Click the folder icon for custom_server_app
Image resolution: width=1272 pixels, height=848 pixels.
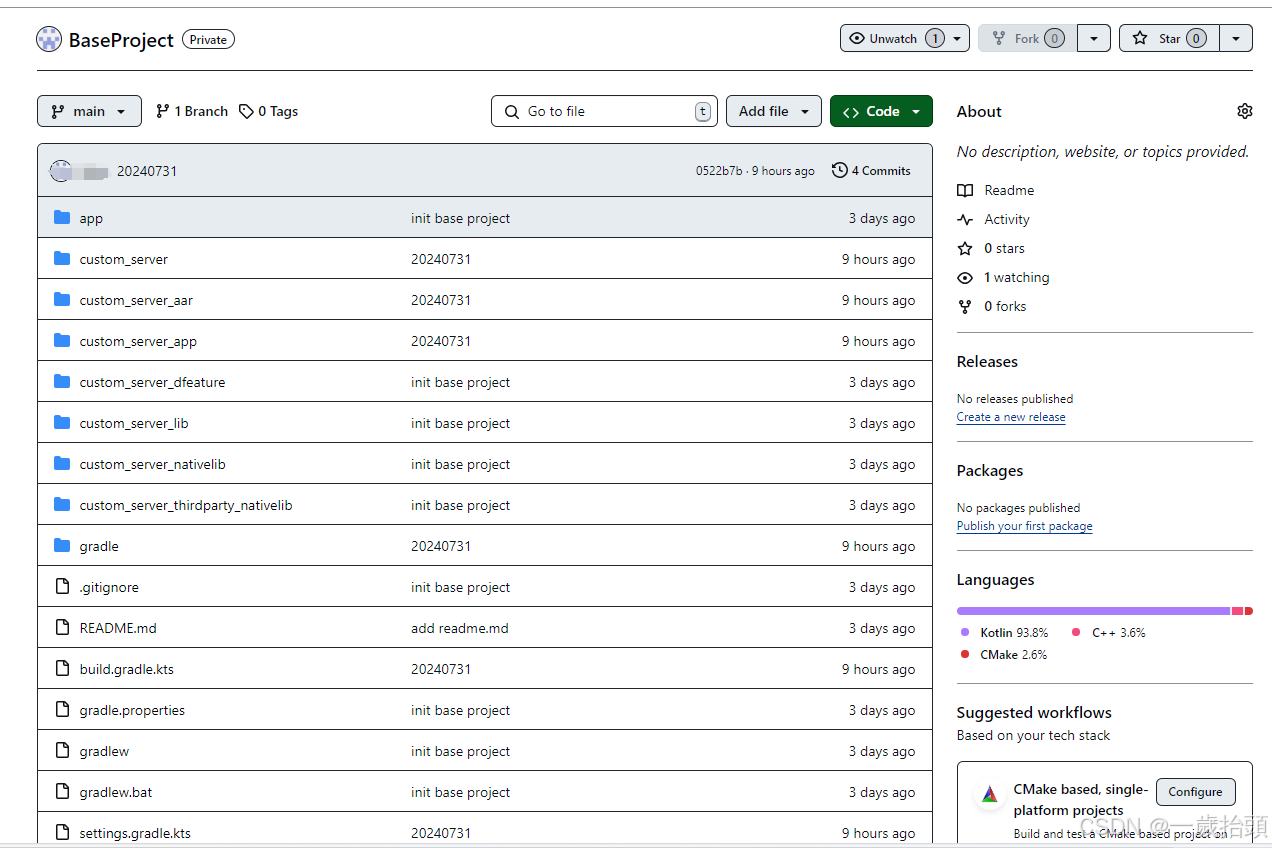(x=62, y=340)
